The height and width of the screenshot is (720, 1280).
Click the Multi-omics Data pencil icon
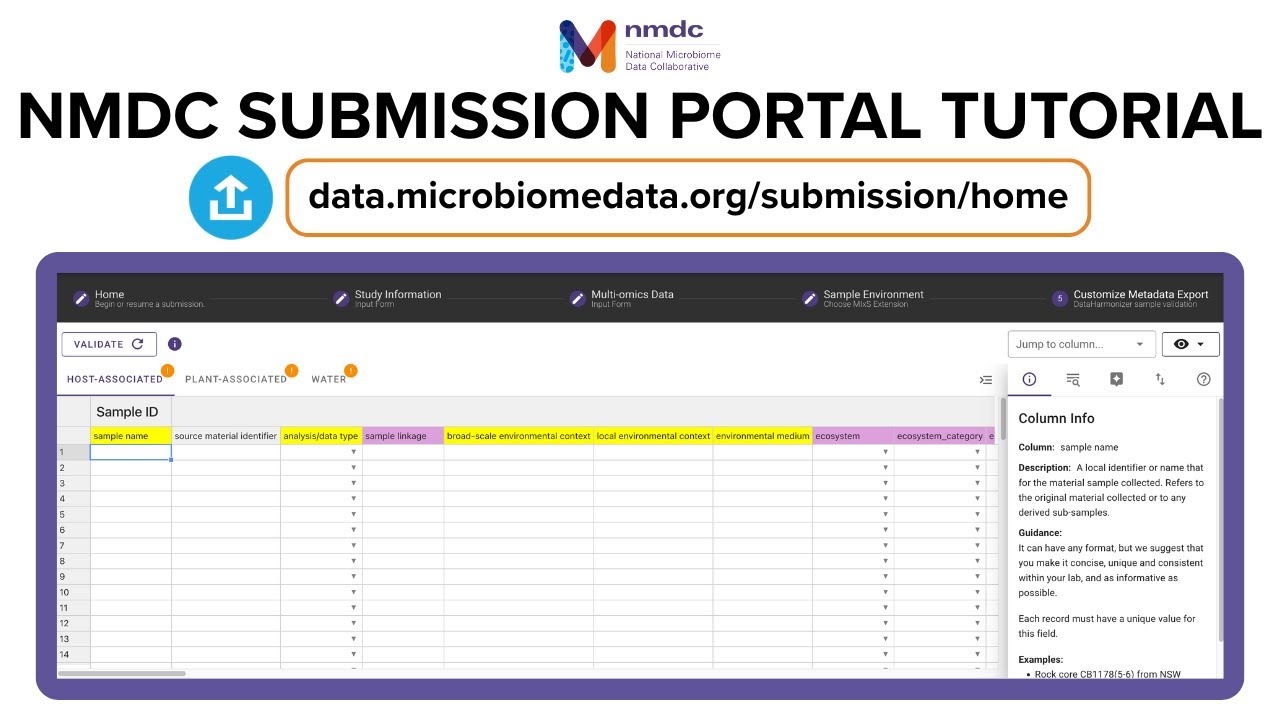[577, 298]
